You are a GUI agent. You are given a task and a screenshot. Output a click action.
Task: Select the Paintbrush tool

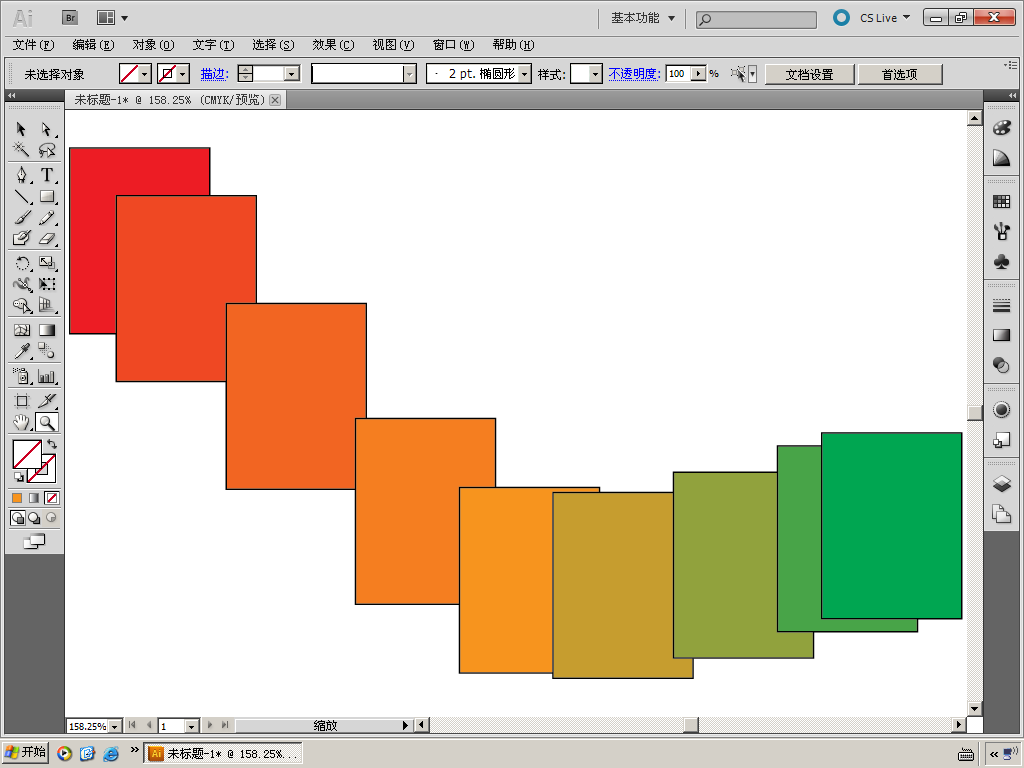[x=22, y=217]
